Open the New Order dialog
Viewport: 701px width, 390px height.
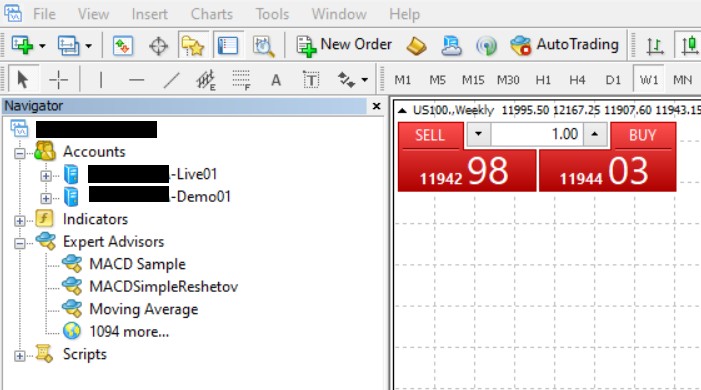[x=344, y=45]
